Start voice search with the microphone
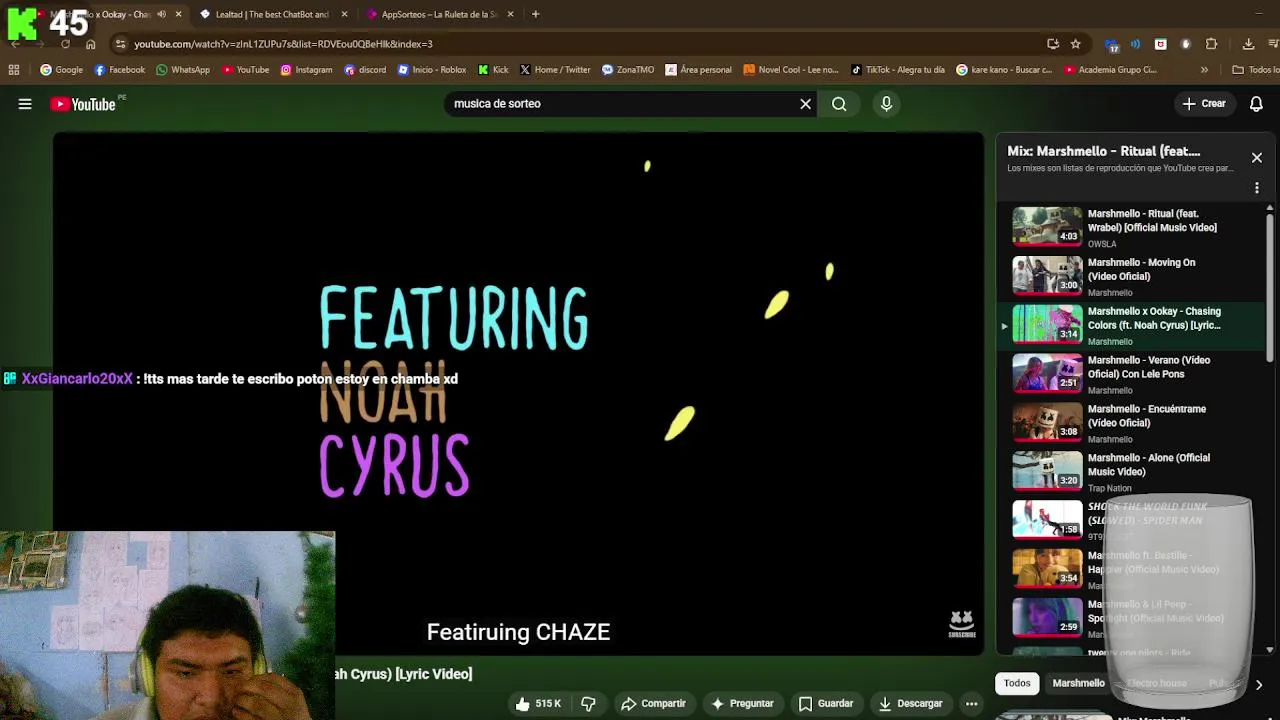1280x720 pixels. pyautogui.click(x=886, y=104)
